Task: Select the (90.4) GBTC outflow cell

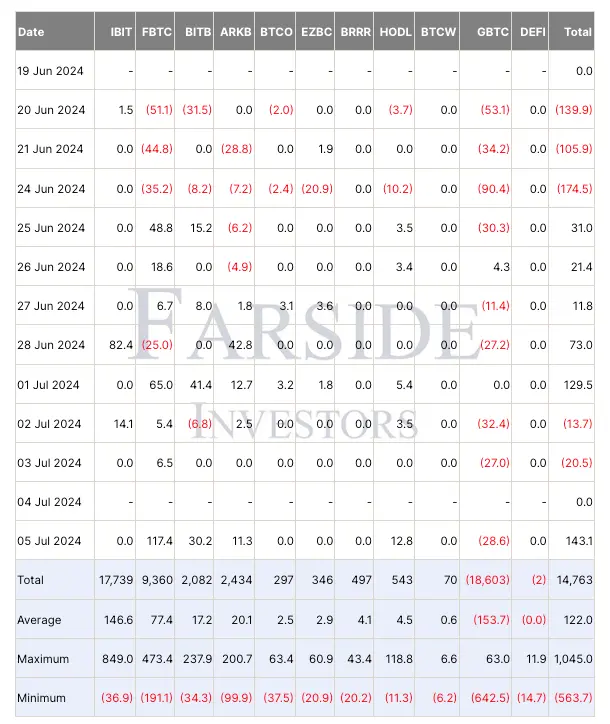Action: pyautogui.click(x=491, y=189)
